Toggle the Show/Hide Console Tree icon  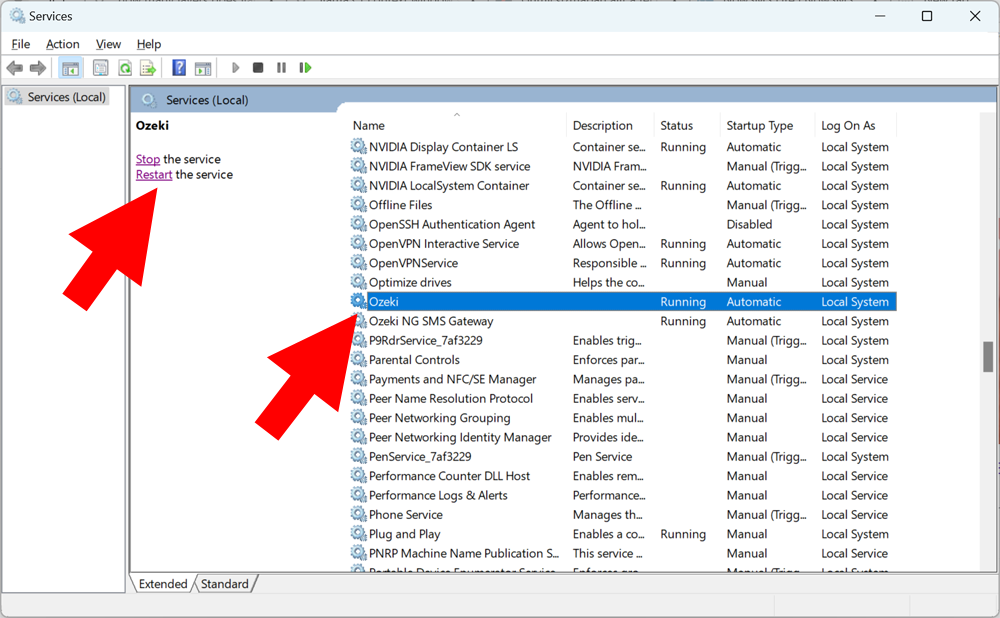[x=70, y=68]
